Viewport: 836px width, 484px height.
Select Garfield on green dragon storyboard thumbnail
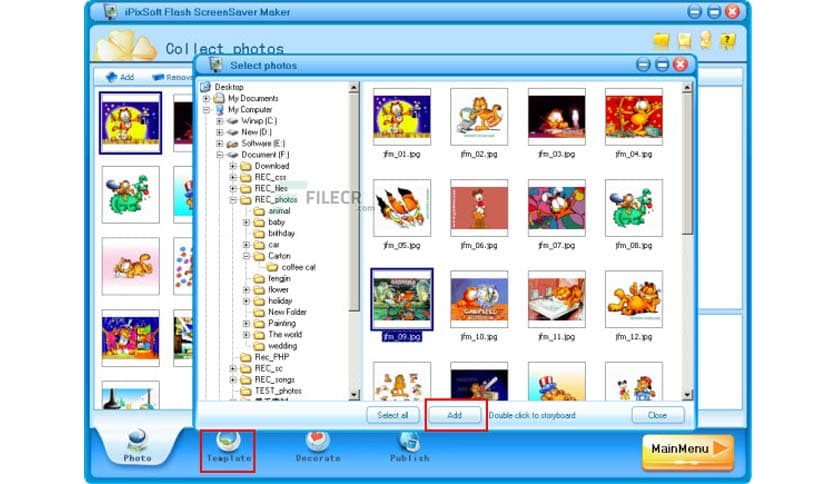[x=130, y=195]
